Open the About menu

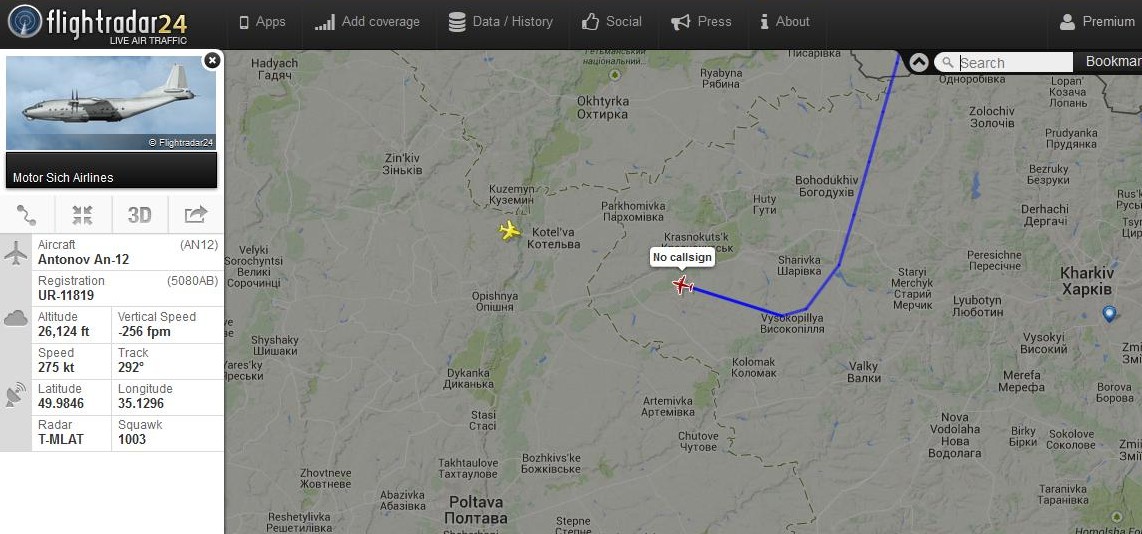pyautogui.click(x=784, y=22)
